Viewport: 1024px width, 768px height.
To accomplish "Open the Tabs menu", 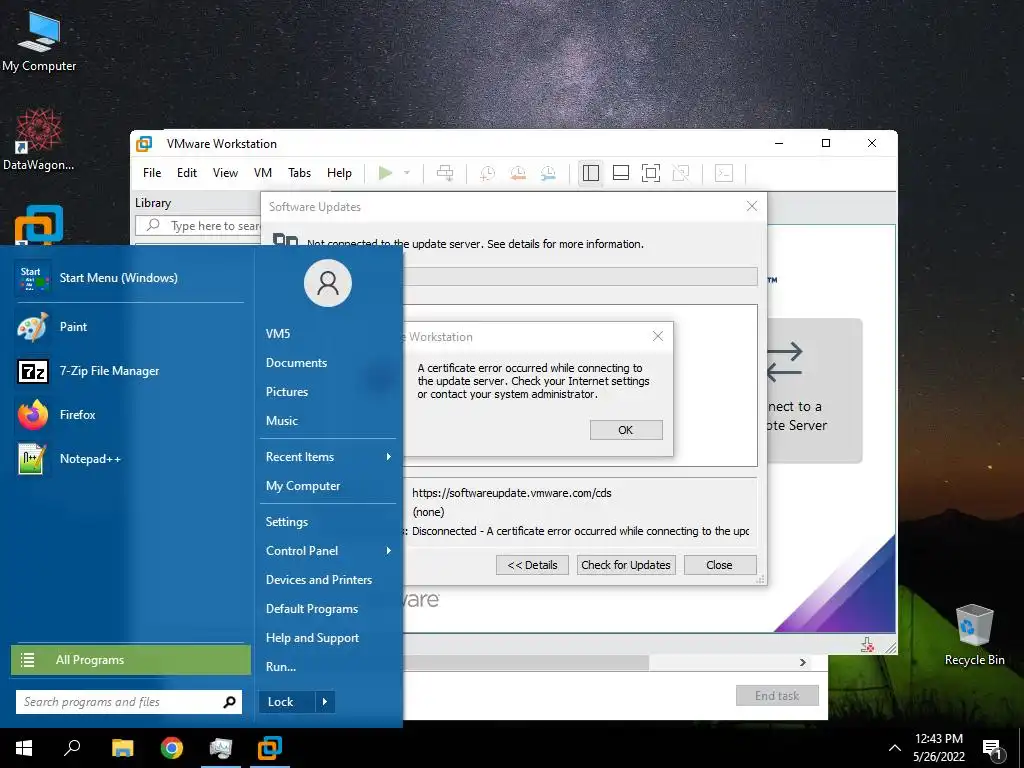I will pos(299,173).
